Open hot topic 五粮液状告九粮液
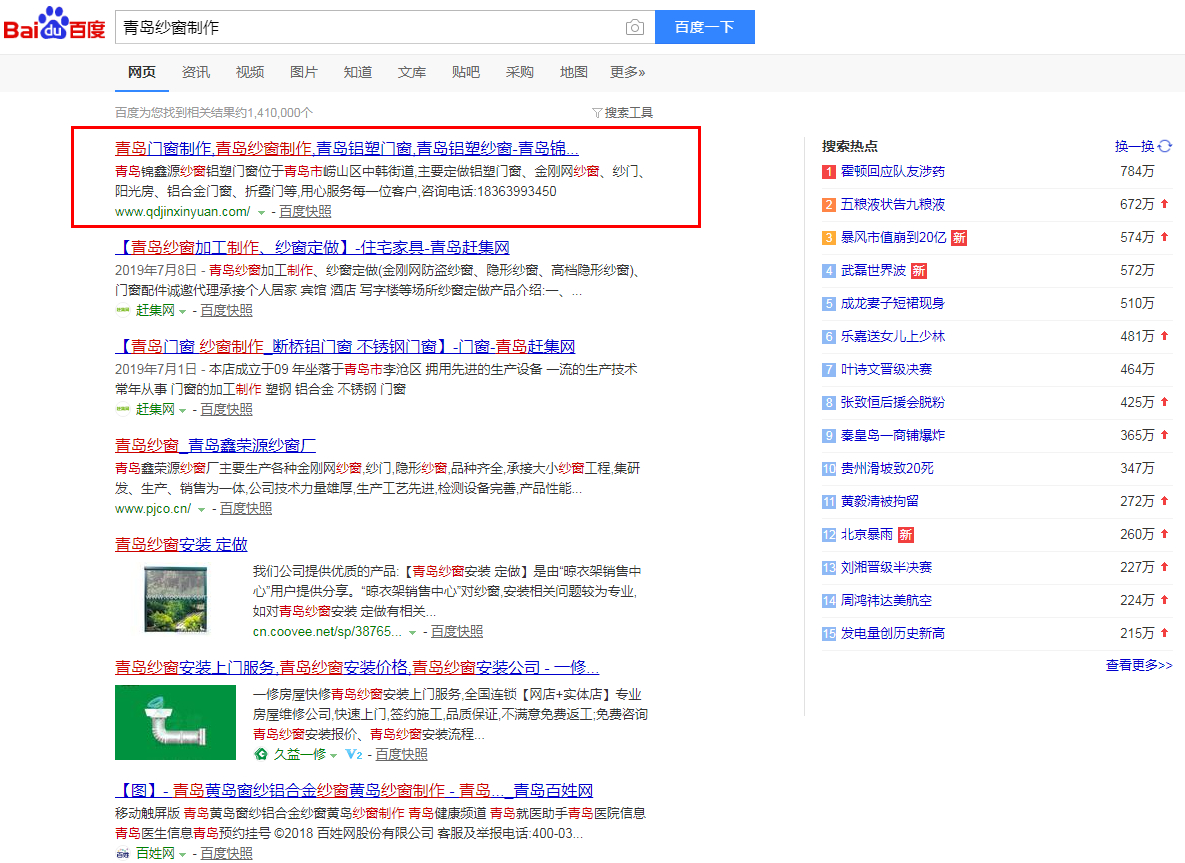 pyautogui.click(x=893, y=205)
